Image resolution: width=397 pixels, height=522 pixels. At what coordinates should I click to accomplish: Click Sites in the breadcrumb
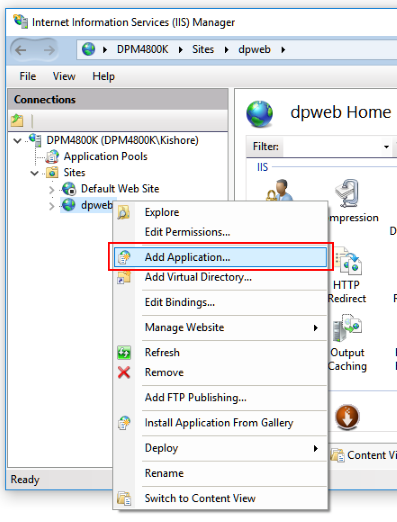point(203,49)
